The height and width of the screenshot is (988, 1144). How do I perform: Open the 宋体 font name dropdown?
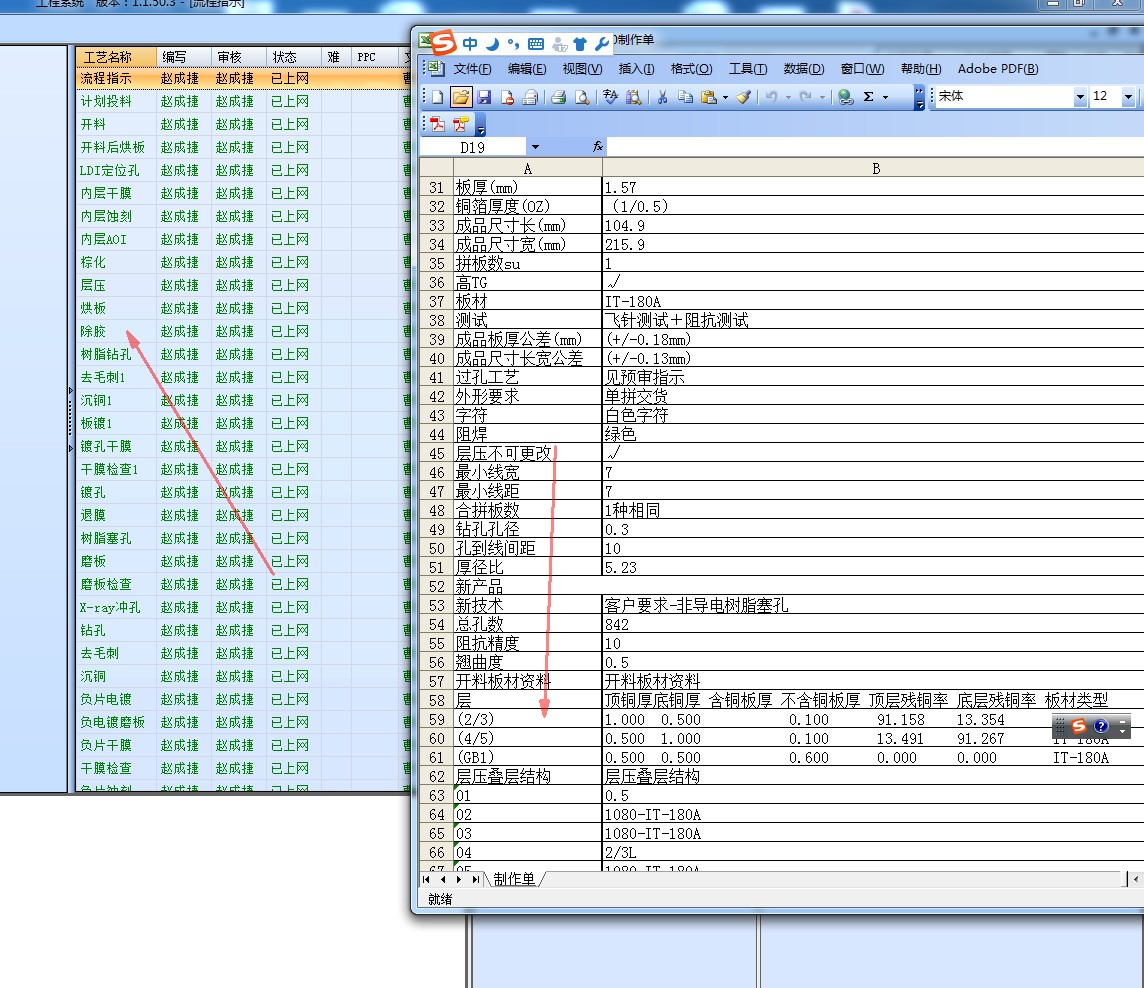tap(1080, 96)
